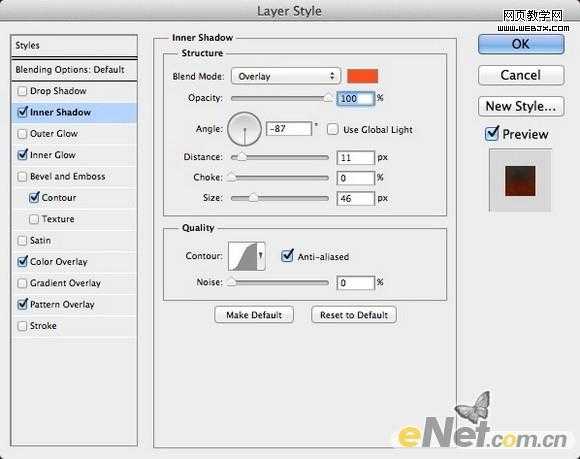
Task: Click the Angle dial control
Action: [244, 129]
